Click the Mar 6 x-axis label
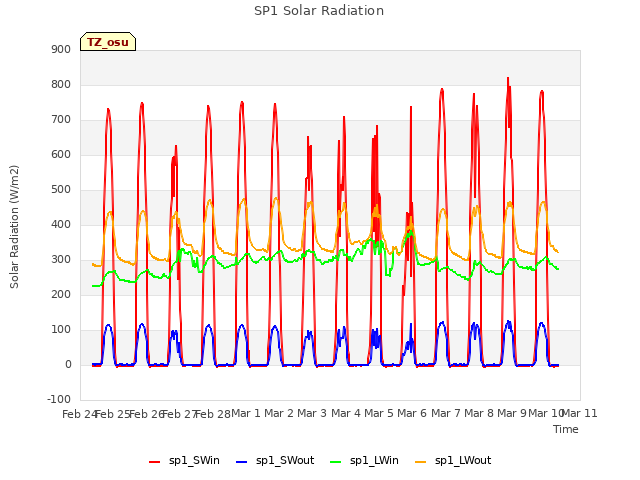The width and height of the screenshot is (640, 480). pyautogui.click(x=412, y=413)
